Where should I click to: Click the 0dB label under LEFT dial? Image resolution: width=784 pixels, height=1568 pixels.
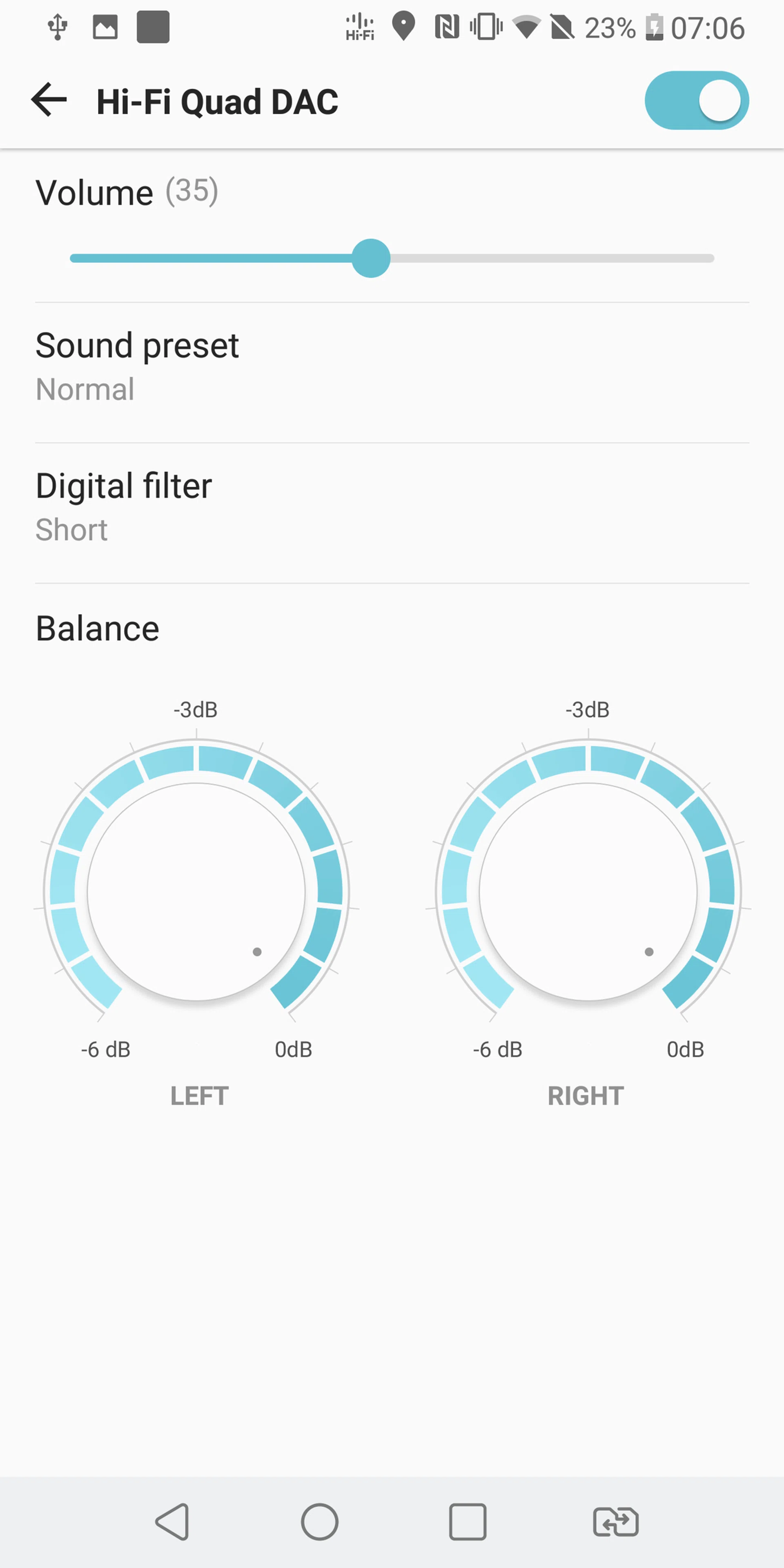click(294, 1049)
